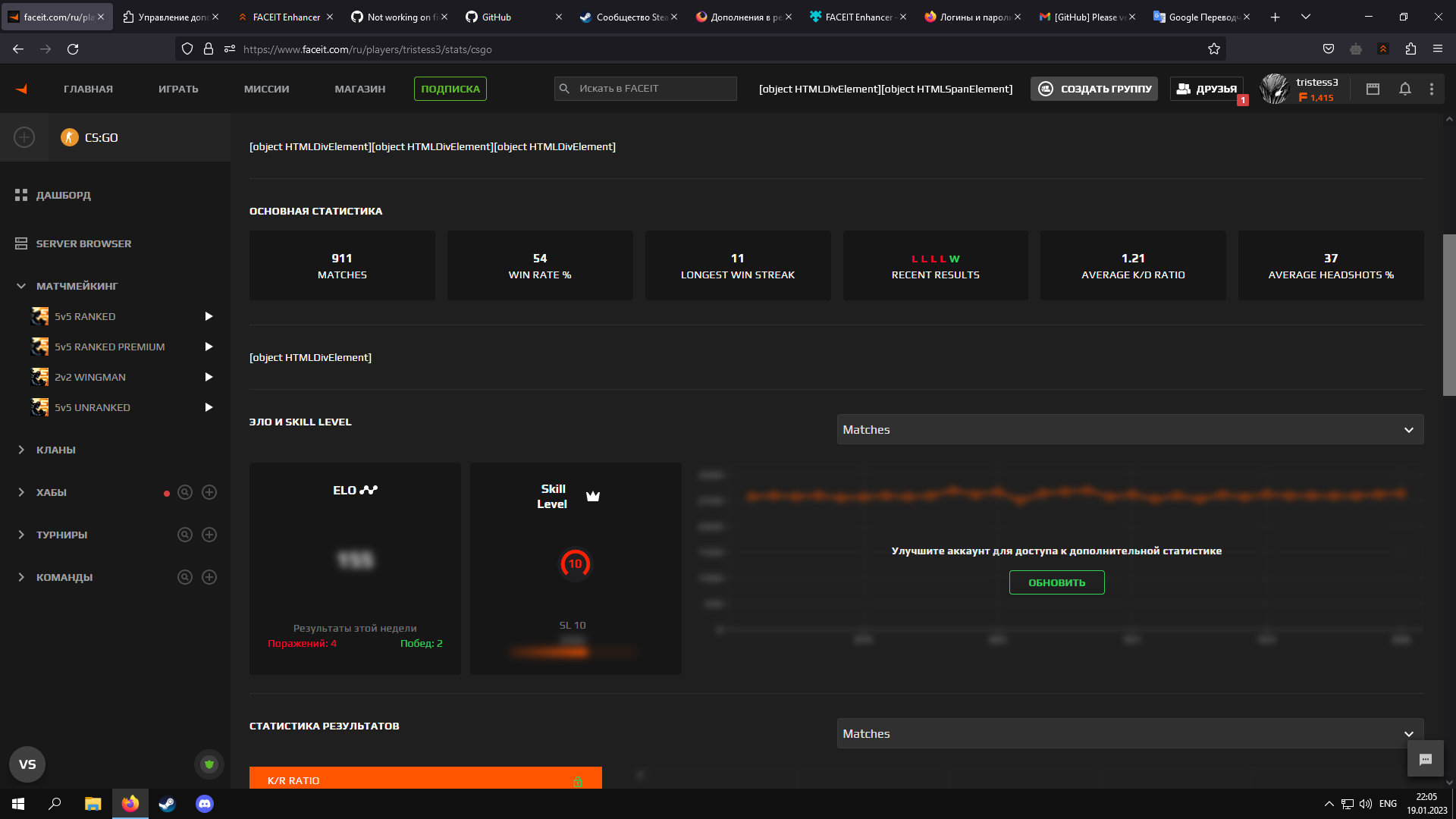Expand the КЛАНЫ section

(21, 450)
